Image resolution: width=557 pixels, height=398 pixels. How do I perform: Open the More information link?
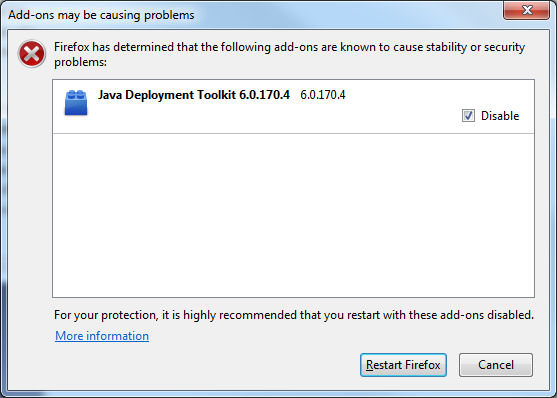point(102,336)
